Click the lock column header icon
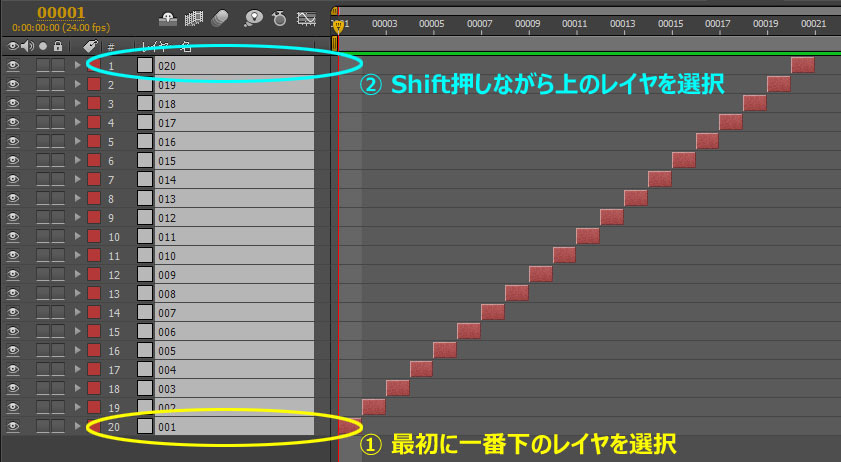This screenshot has height=462, width=841. coord(59,46)
